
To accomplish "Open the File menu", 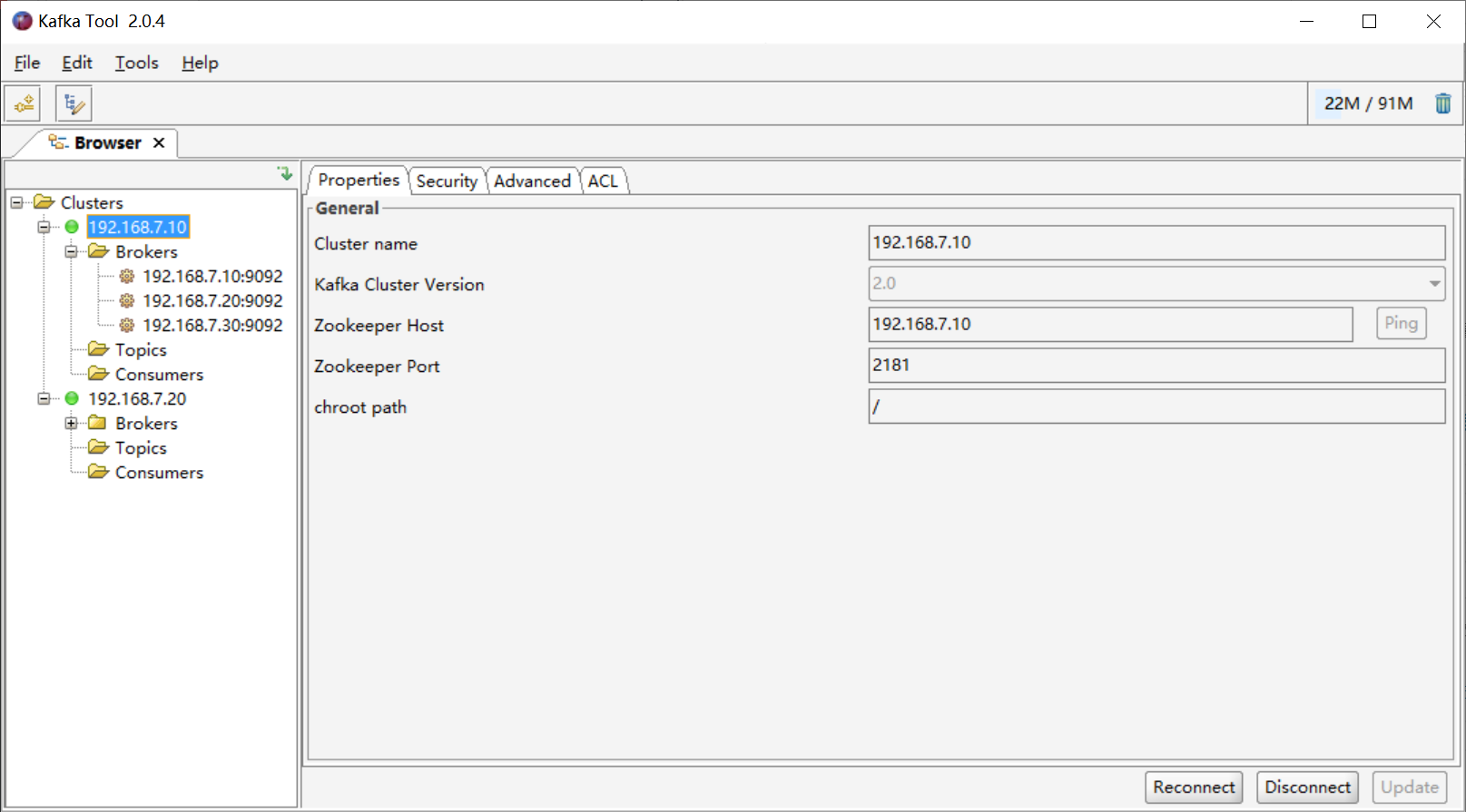I will point(27,63).
